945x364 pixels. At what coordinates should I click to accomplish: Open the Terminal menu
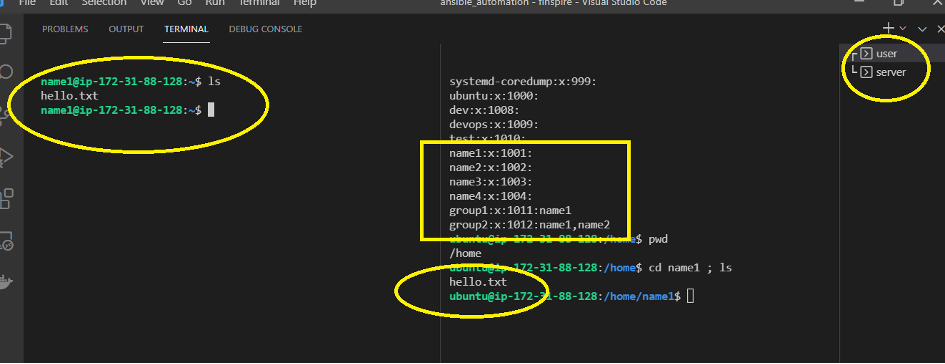point(259,3)
